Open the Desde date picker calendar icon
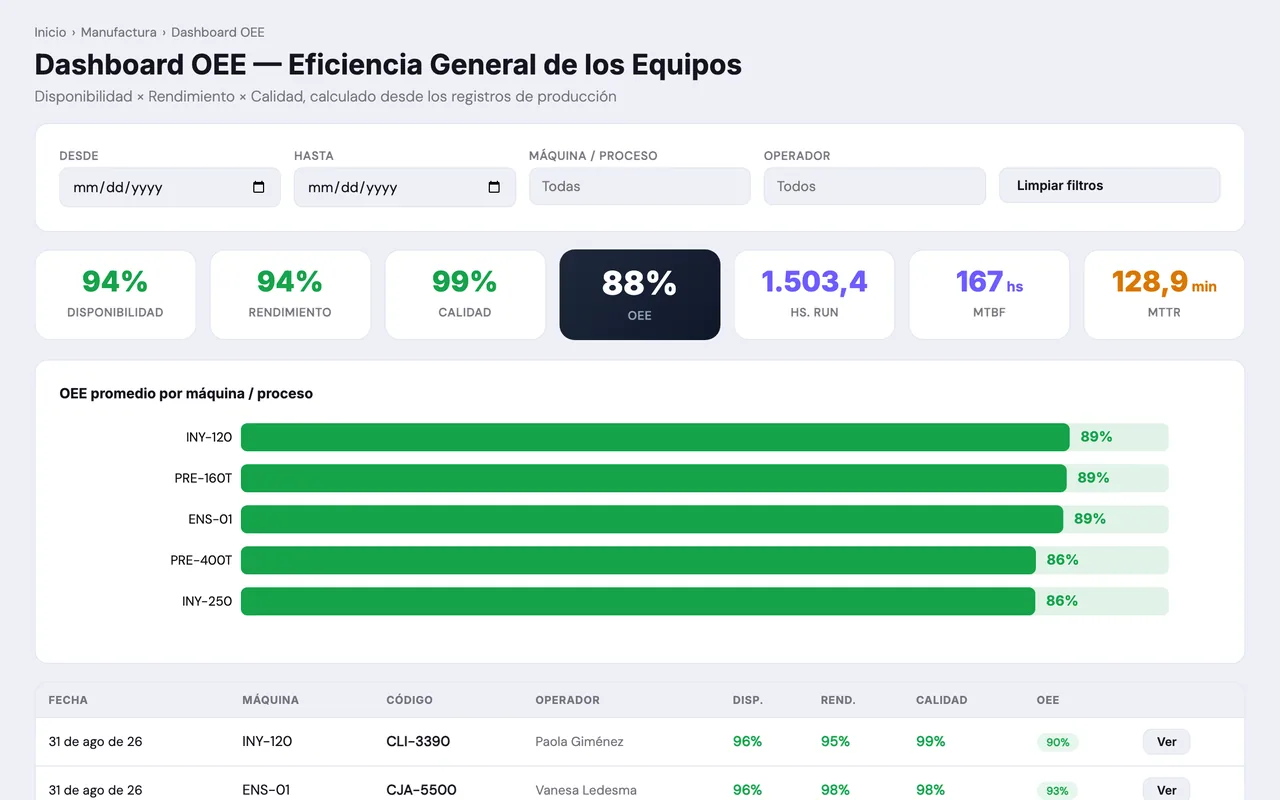Screen dimensions: 1280x800 click(x=259, y=187)
